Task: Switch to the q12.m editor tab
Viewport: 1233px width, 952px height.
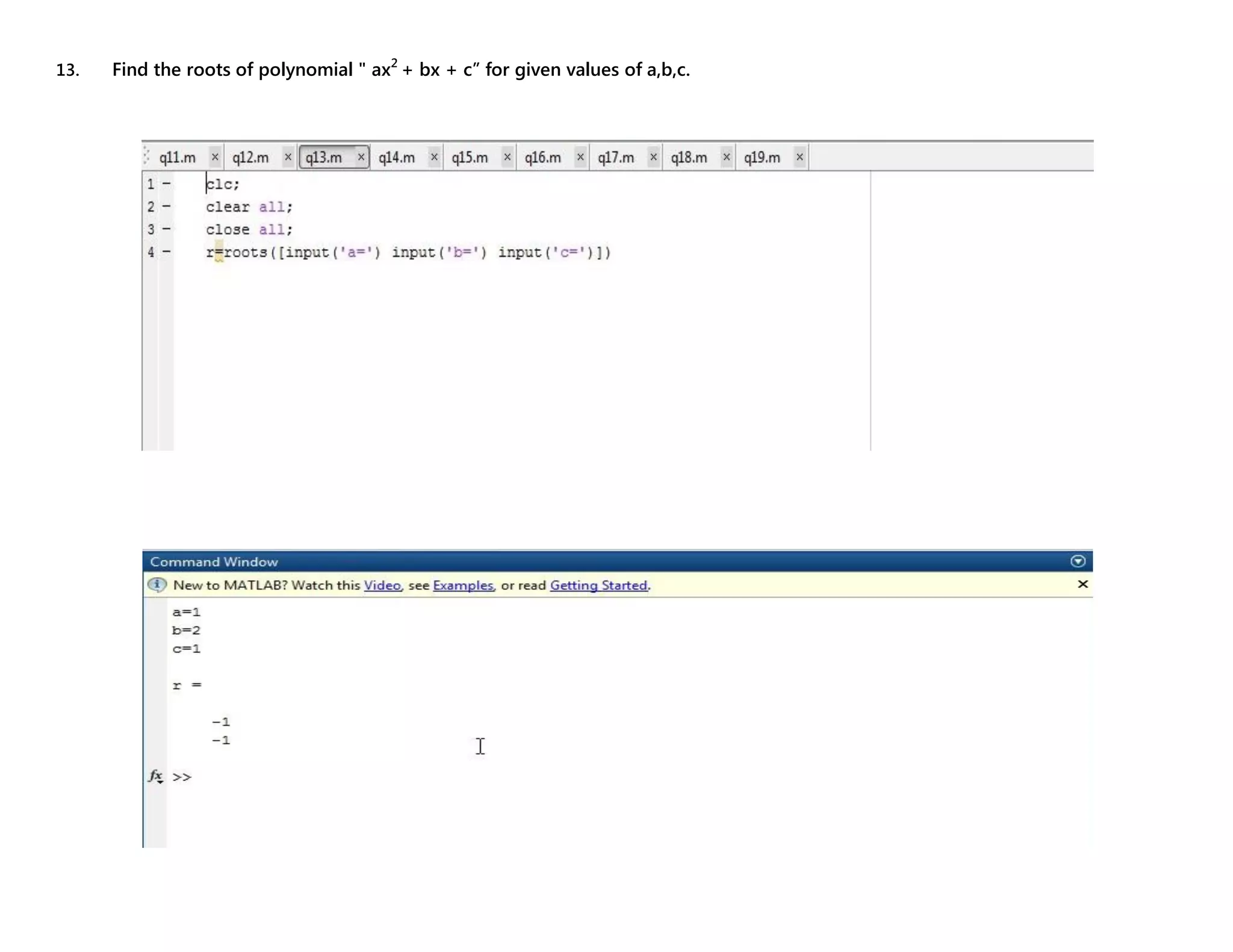Action: (250, 158)
